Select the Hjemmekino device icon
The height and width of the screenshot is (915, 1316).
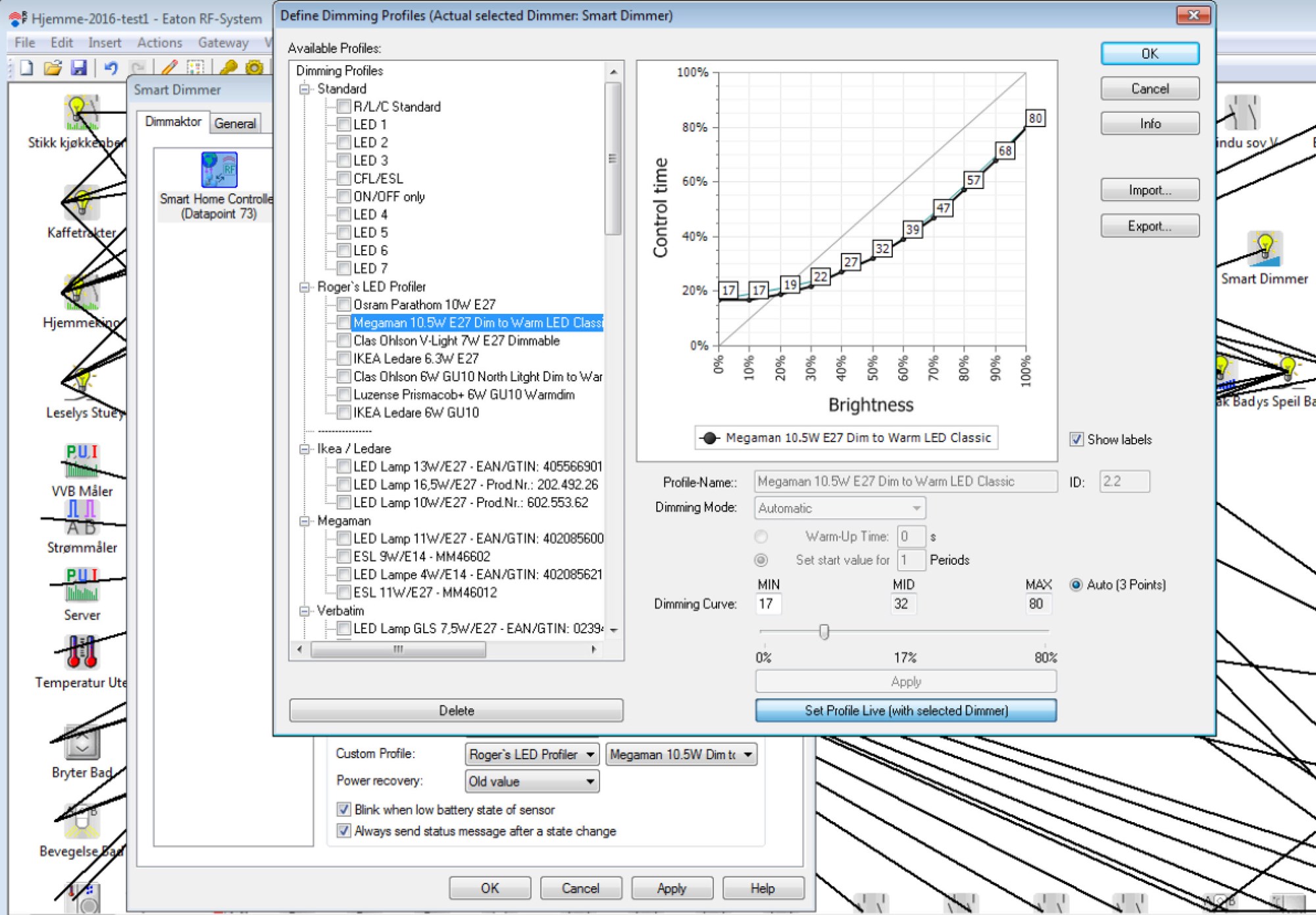pyautogui.click(x=82, y=293)
